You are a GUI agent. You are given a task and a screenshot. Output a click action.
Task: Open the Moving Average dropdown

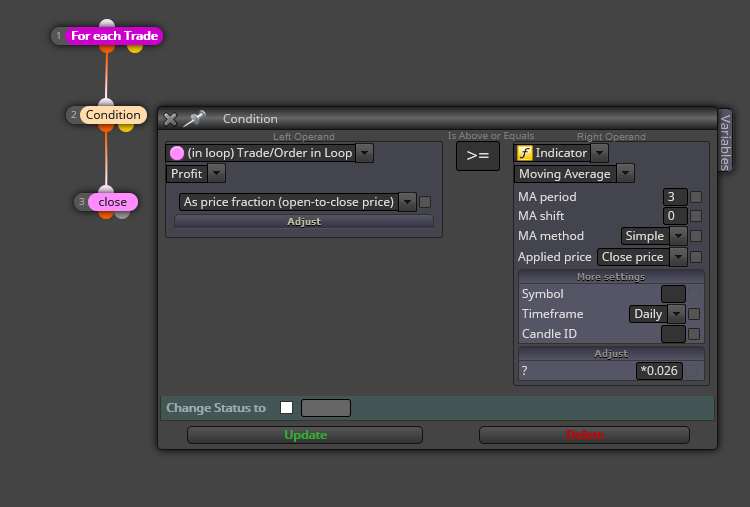(625, 174)
